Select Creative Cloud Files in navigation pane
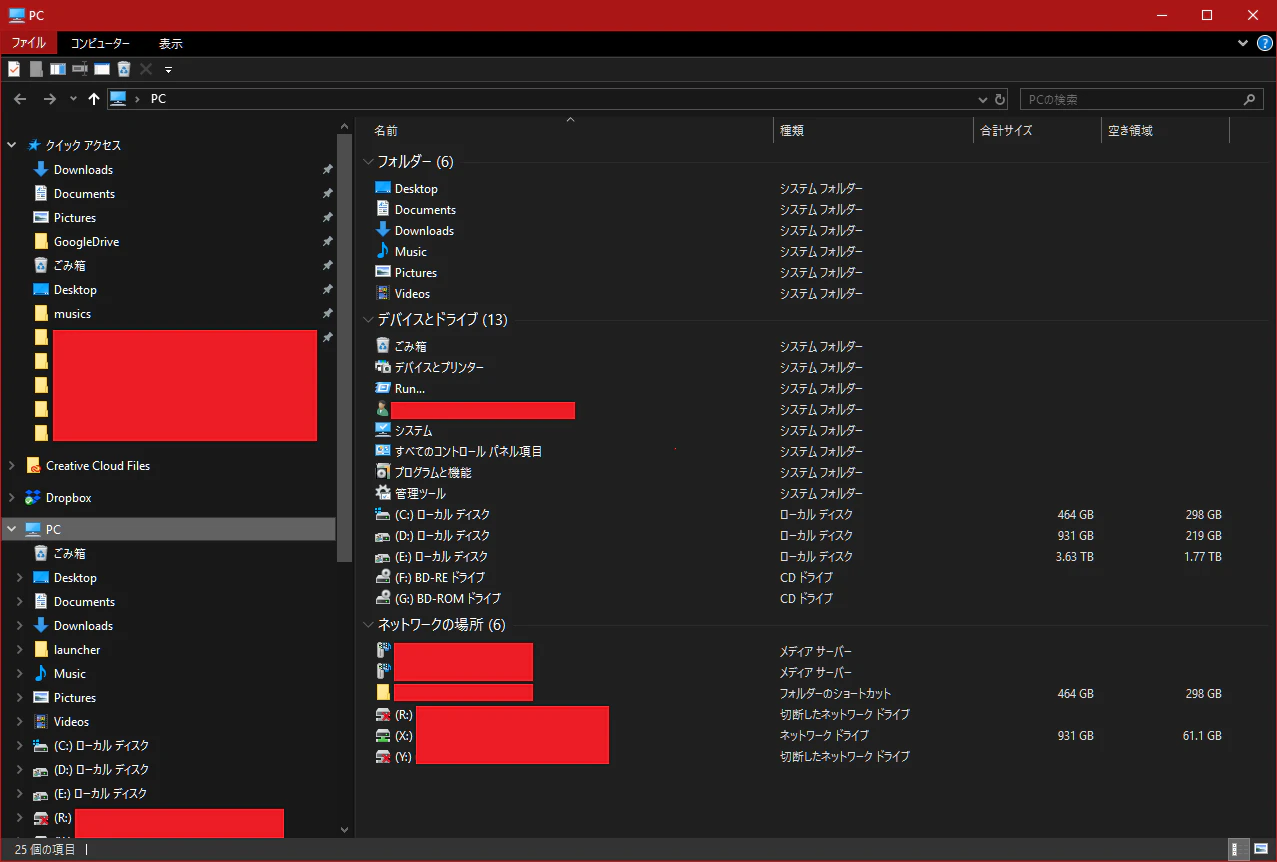Screen dimensions: 1277x862 88,466
